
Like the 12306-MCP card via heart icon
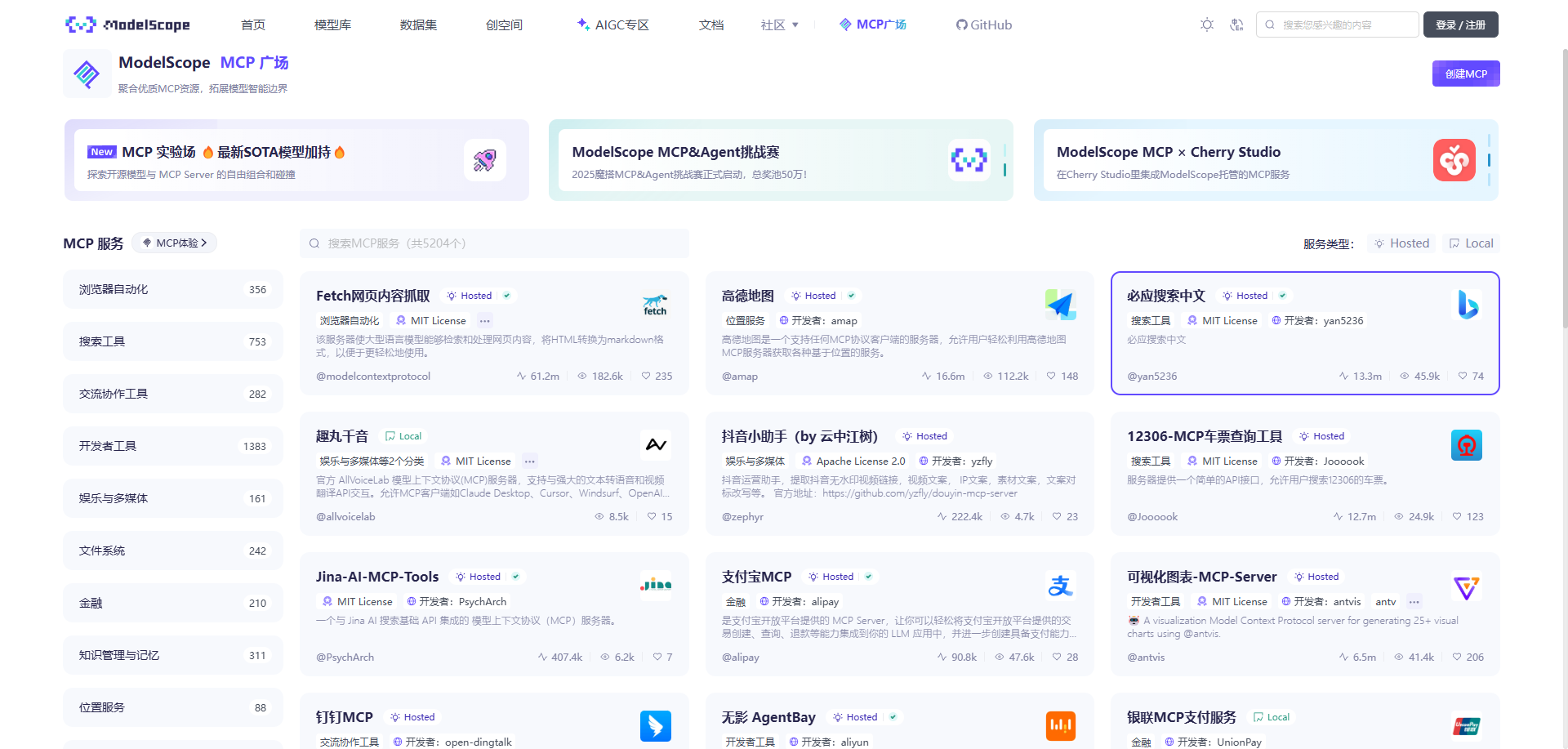tap(1457, 517)
